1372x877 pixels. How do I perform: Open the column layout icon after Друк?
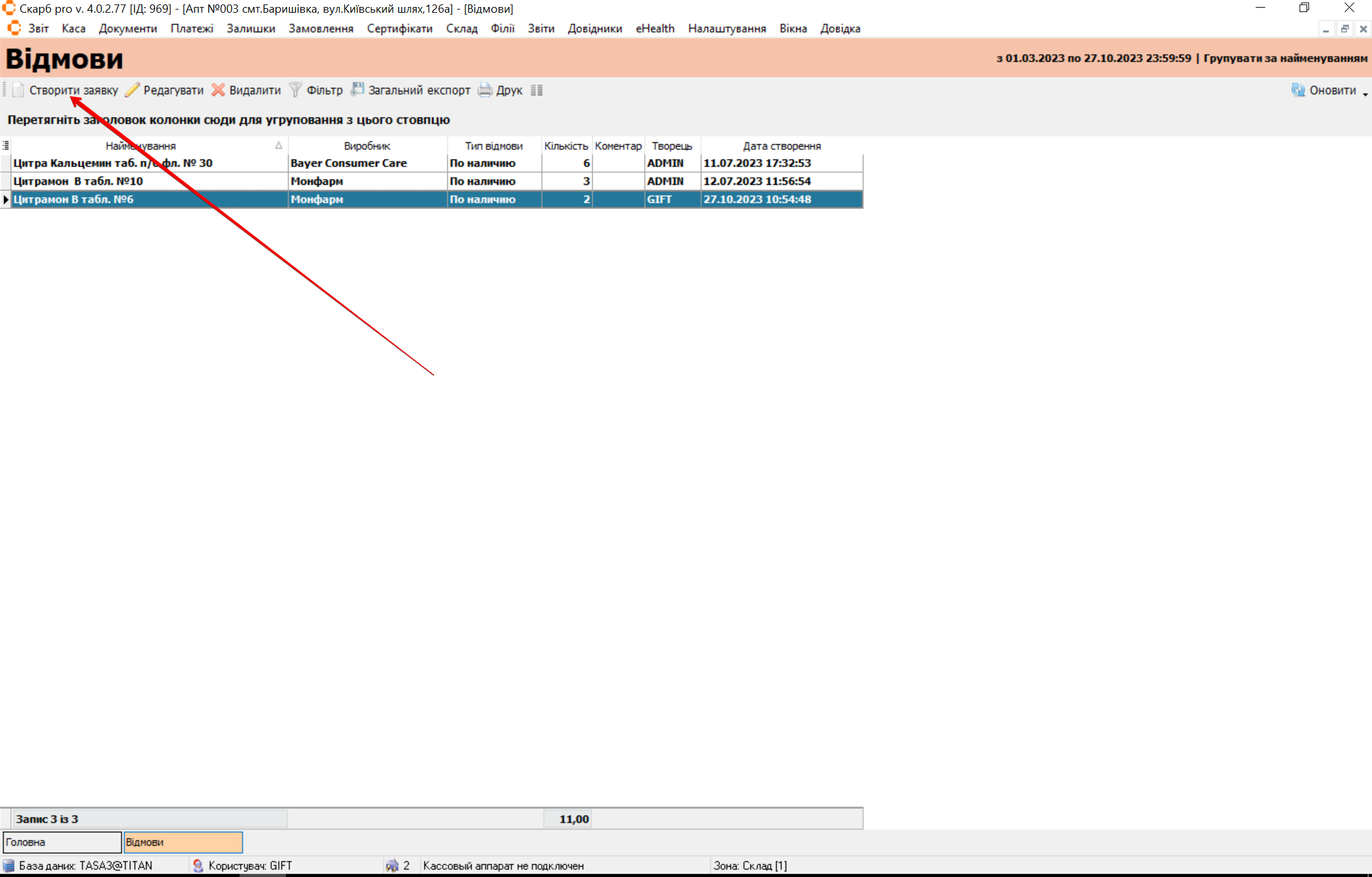(x=537, y=90)
